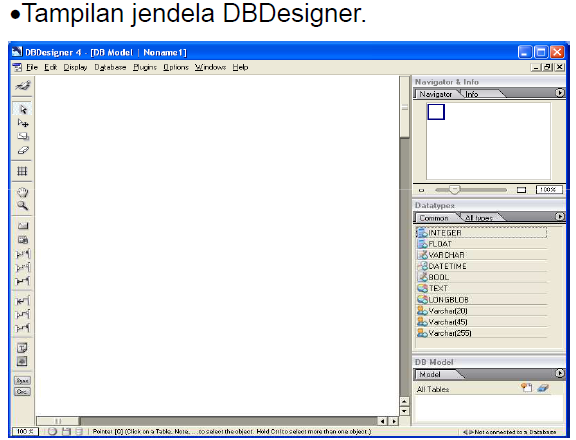Click the database cylinder icon in status bar
The width and height of the screenshot is (576, 440).
[x=79, y=432]
